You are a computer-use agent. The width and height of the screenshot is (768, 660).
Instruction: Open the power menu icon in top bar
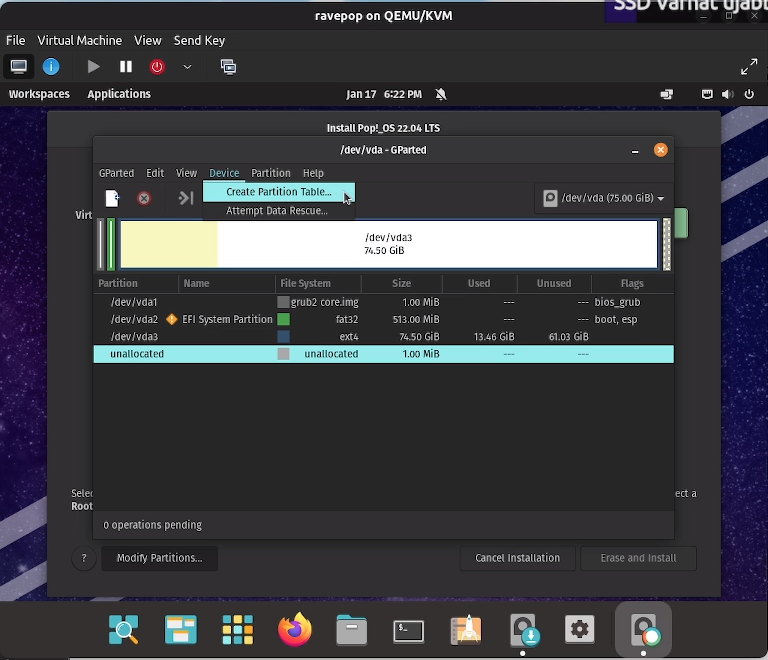(x=749, y=94)
